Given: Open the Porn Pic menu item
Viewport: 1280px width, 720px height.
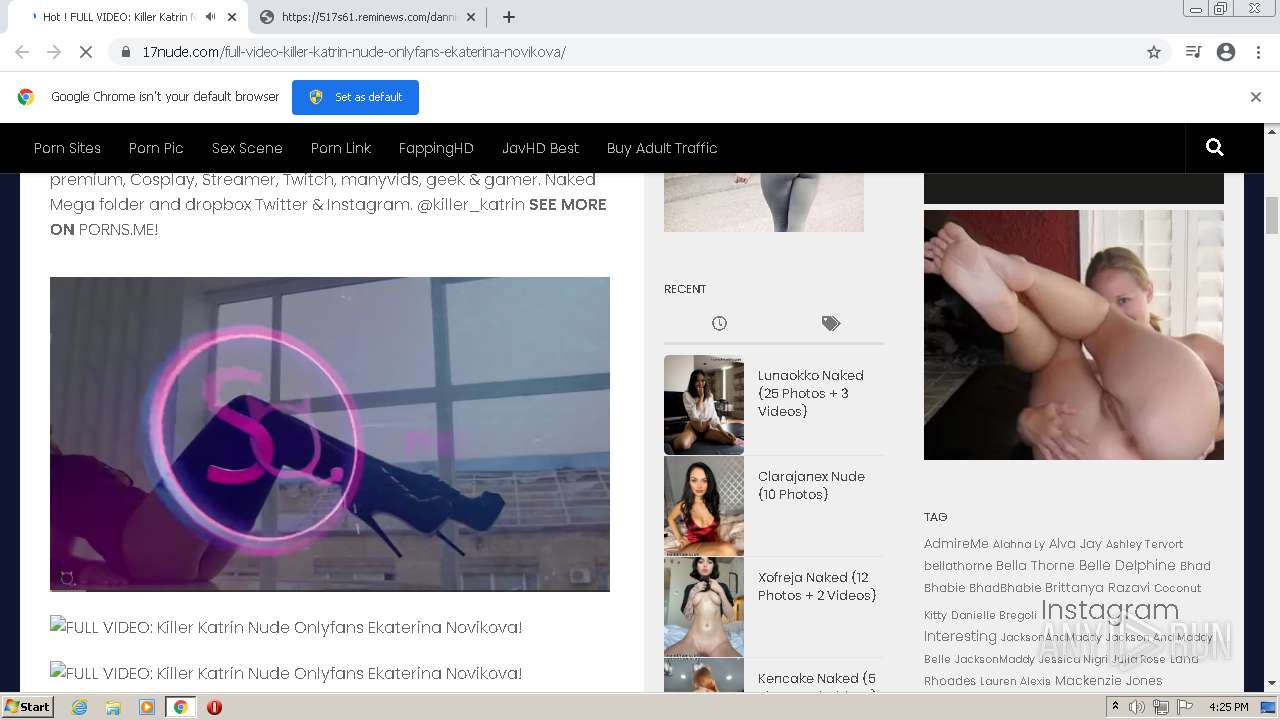Looking at the screenshot, I should 156,148.
